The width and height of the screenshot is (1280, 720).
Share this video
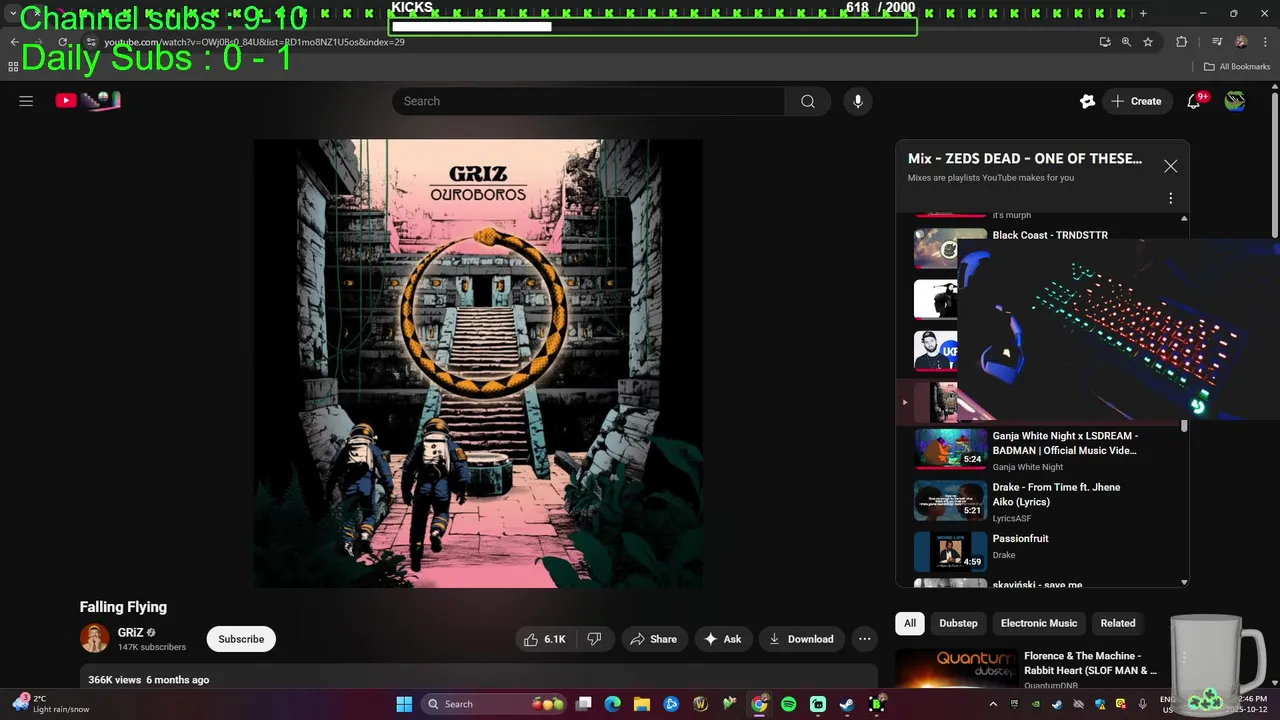[x=653, y=639]
